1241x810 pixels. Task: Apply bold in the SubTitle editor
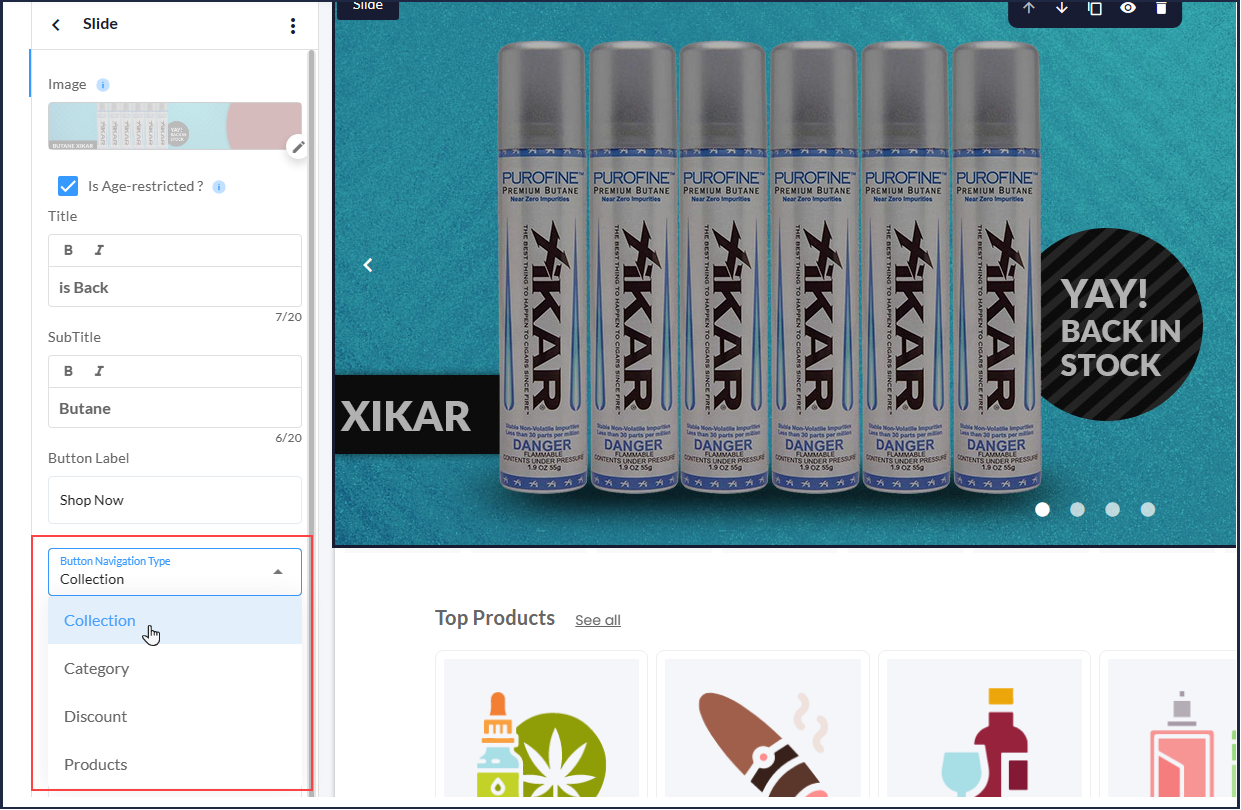point(69,371)
